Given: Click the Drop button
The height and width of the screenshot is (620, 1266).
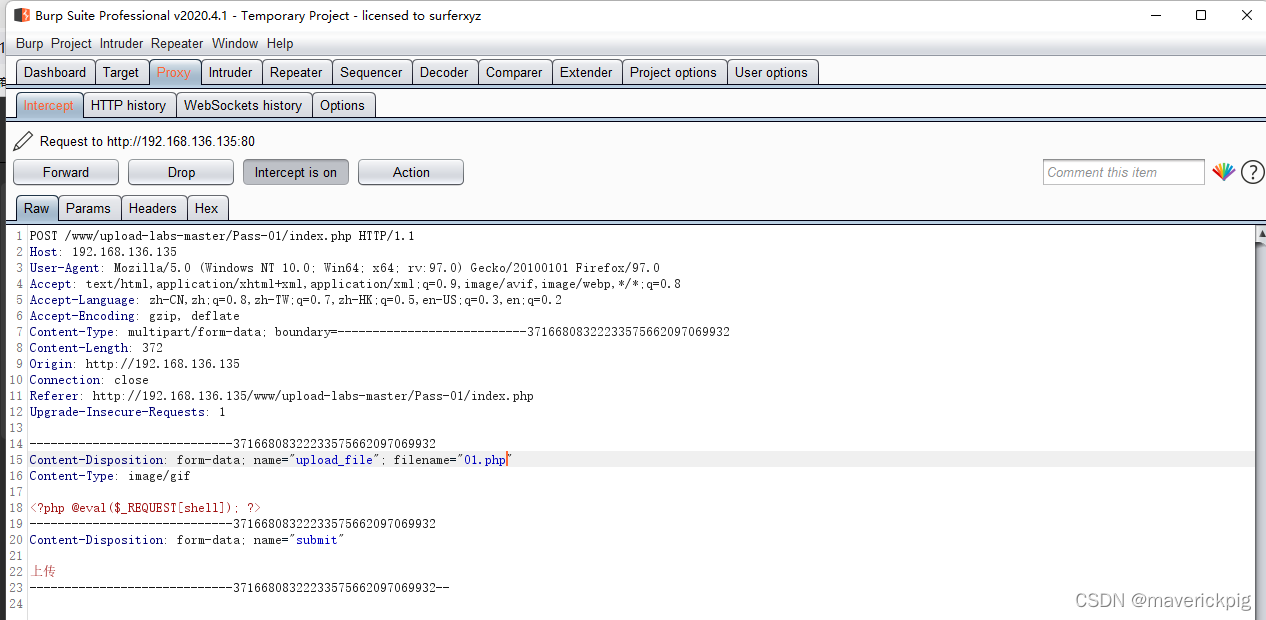Looking at the screenshot, I should [x=181, y=172].
